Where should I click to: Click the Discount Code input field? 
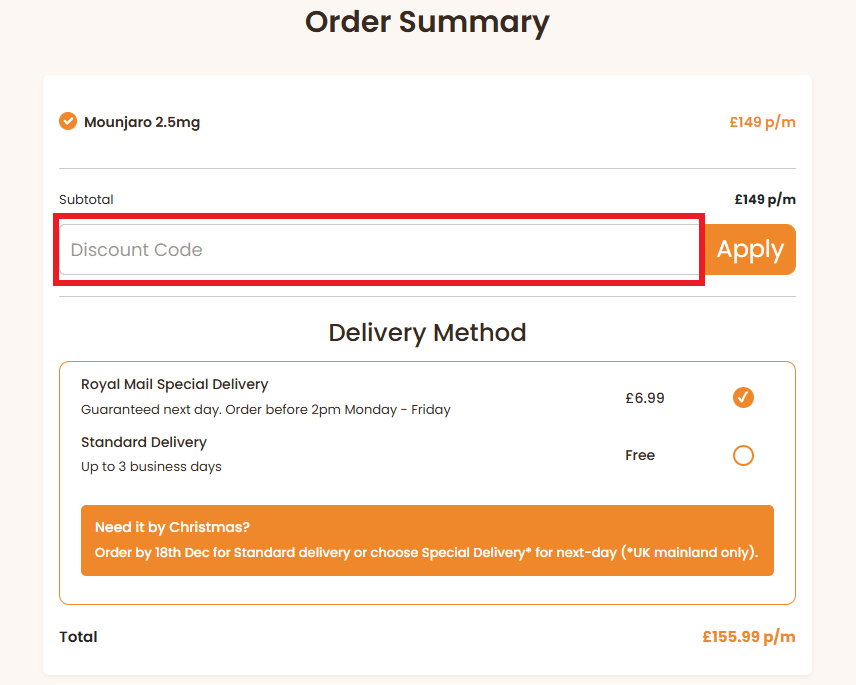pyautogui.click(x=379, y=249)
